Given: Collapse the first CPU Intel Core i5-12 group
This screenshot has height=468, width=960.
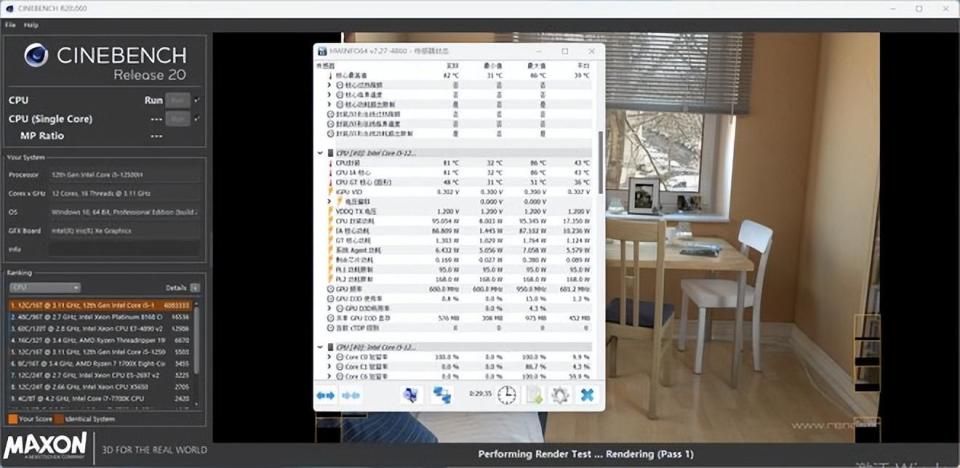Looking at the screenshot, I should tap(320, 153).
